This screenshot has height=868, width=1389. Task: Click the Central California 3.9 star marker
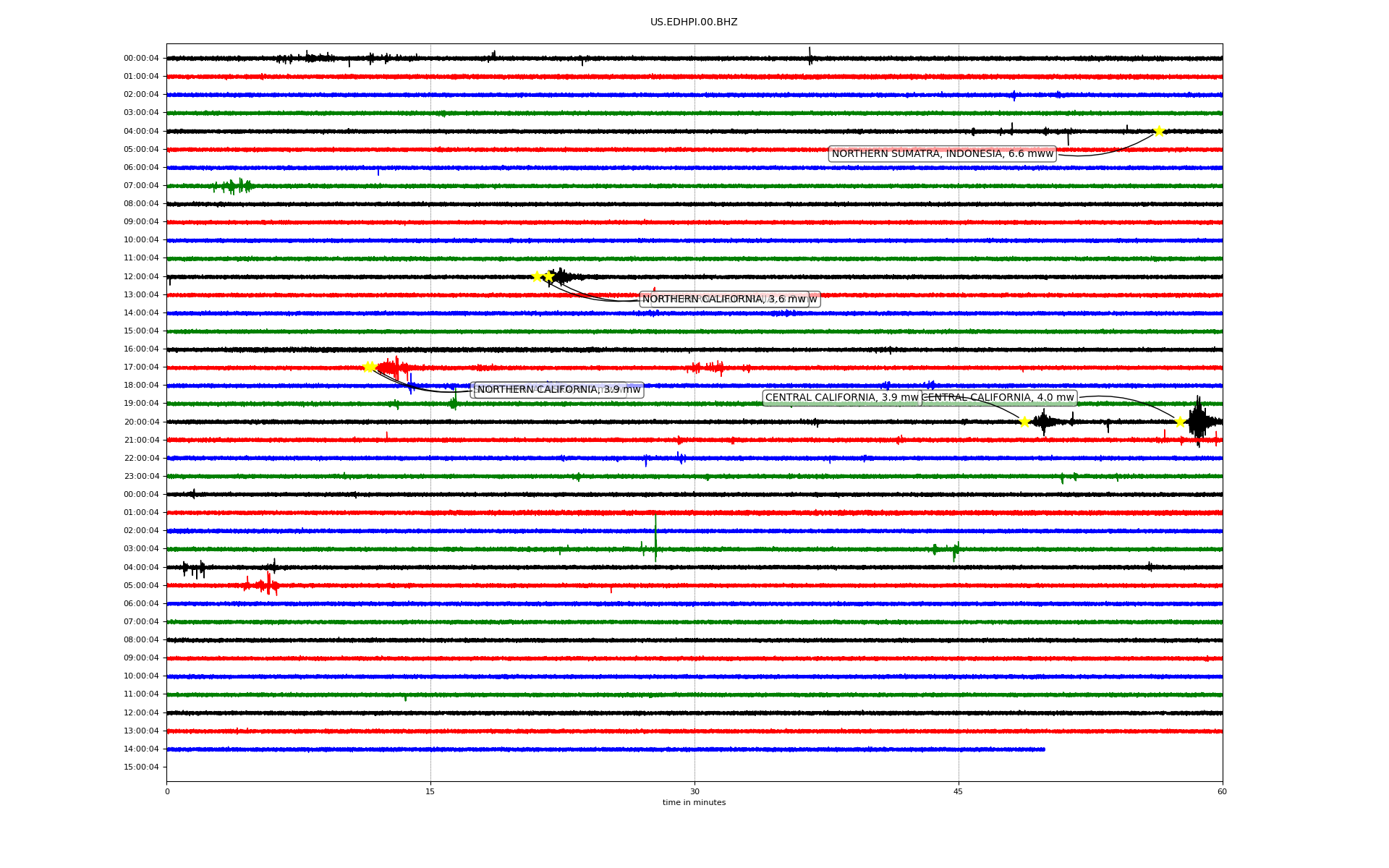[1024, 422]
